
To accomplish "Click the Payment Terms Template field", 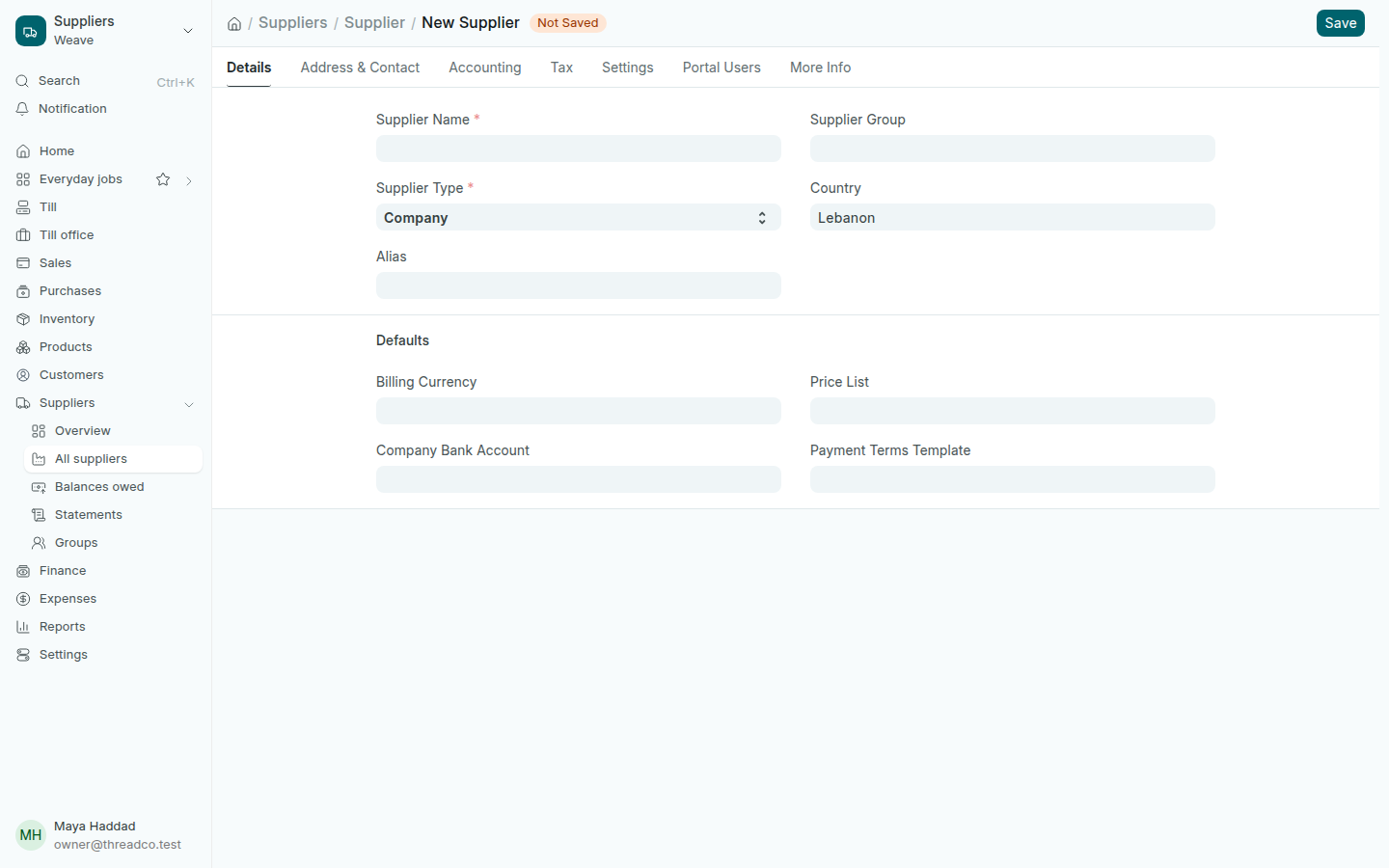I will click(x=1013, y=479).
